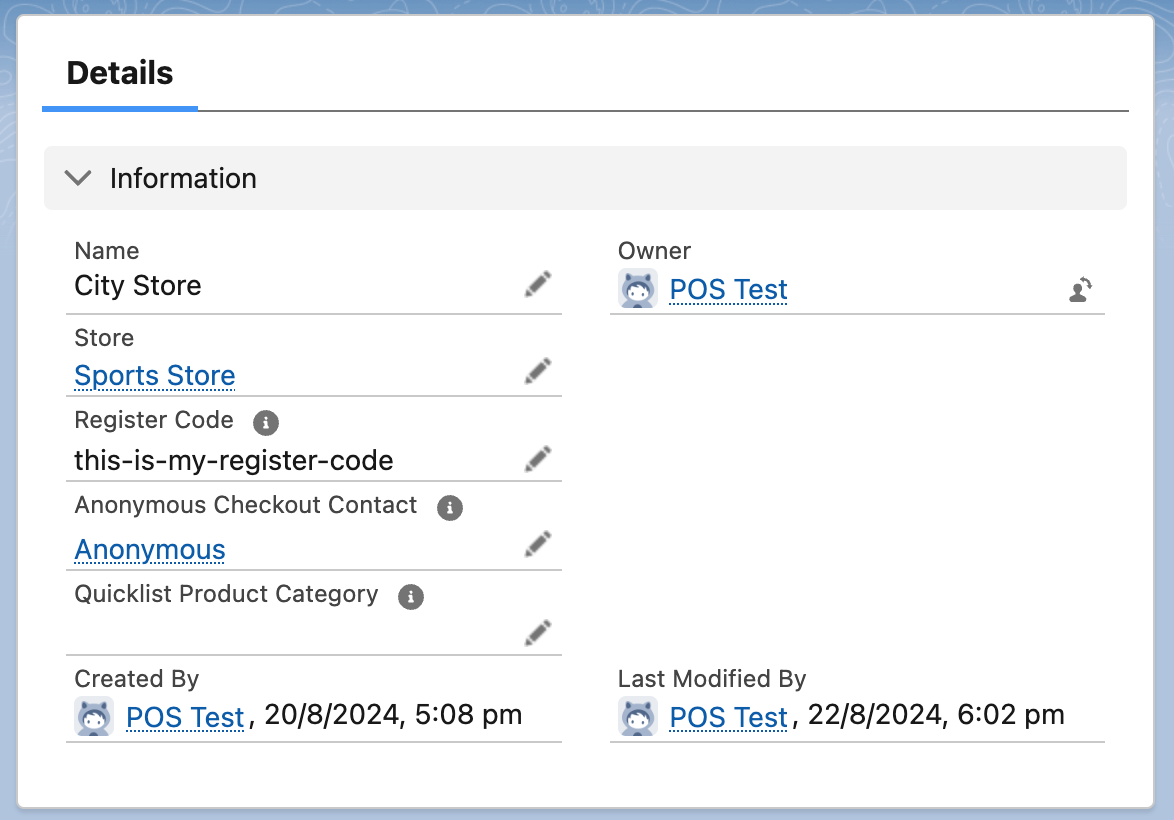The height and width of the screenshot is (820, 1174).
Task: Click Anonymous Checkout Contact info icon
Action: click(x=450, y=507)
